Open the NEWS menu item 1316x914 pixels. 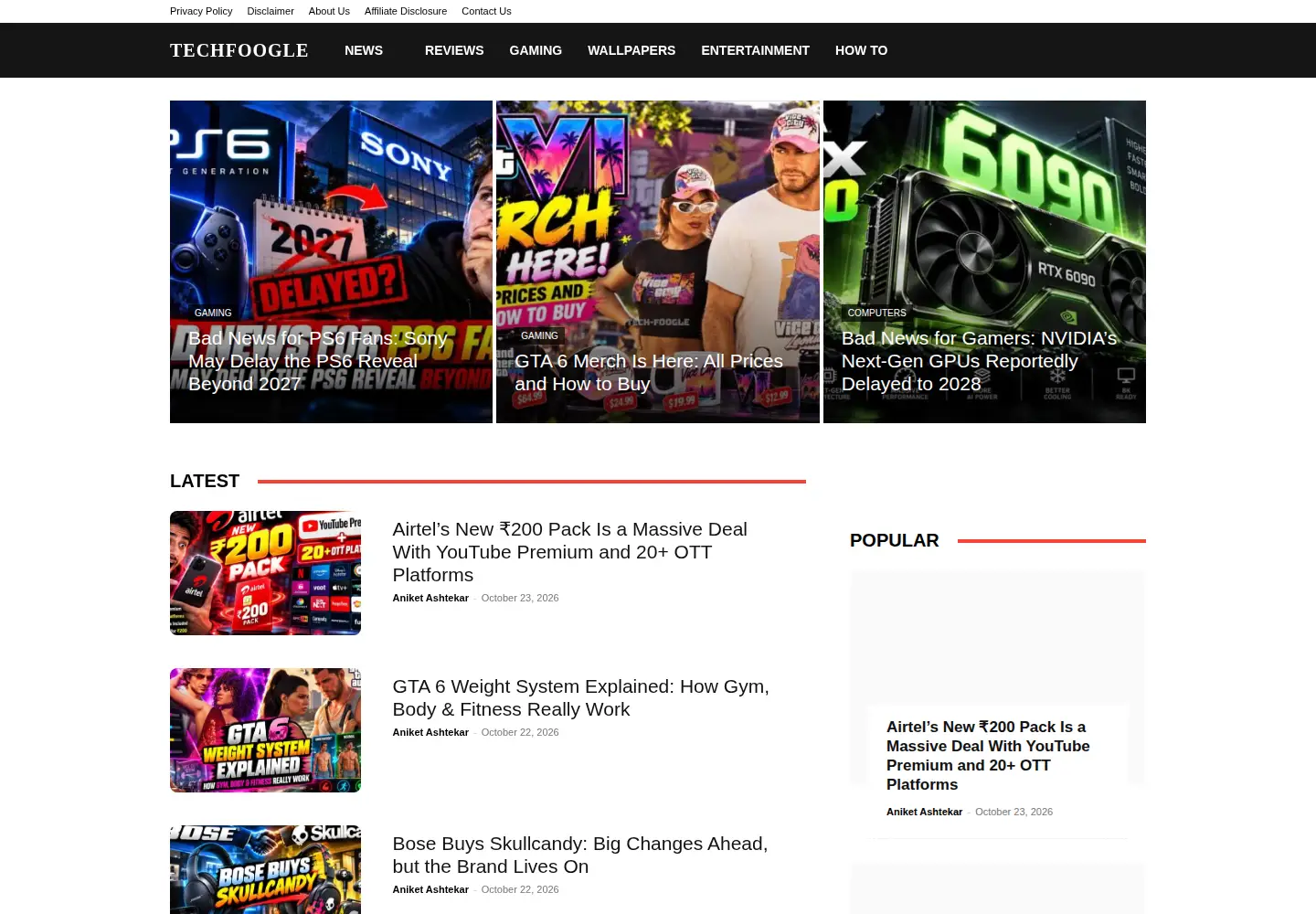(364, 50)
